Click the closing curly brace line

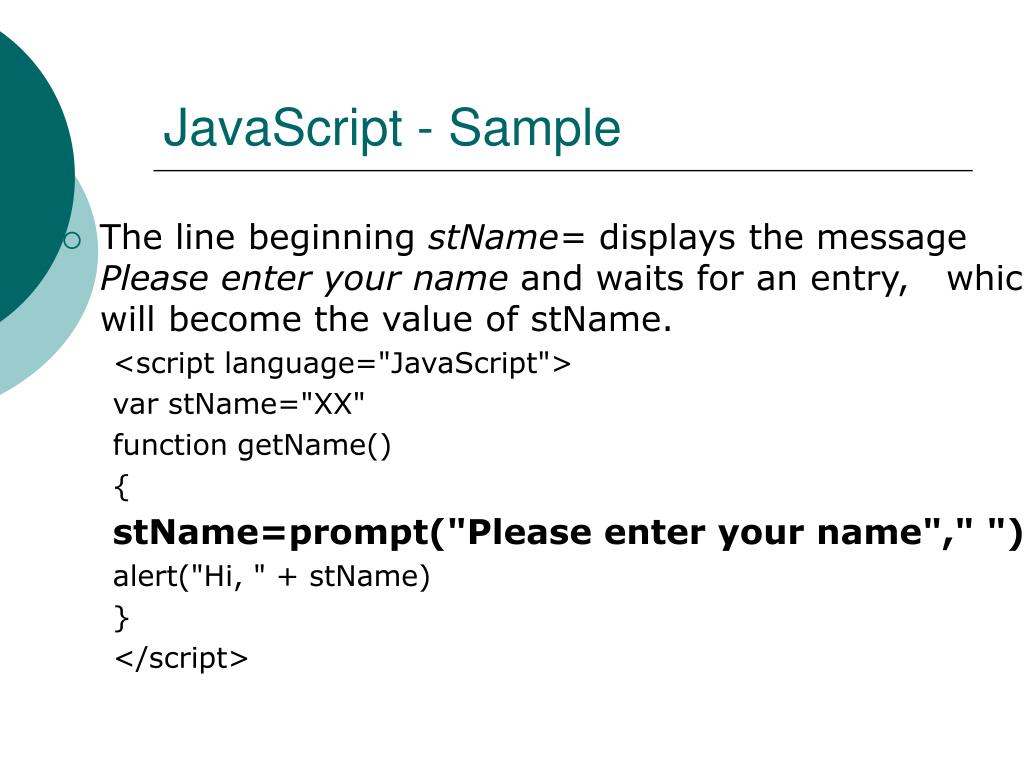(x=121, y=618)
